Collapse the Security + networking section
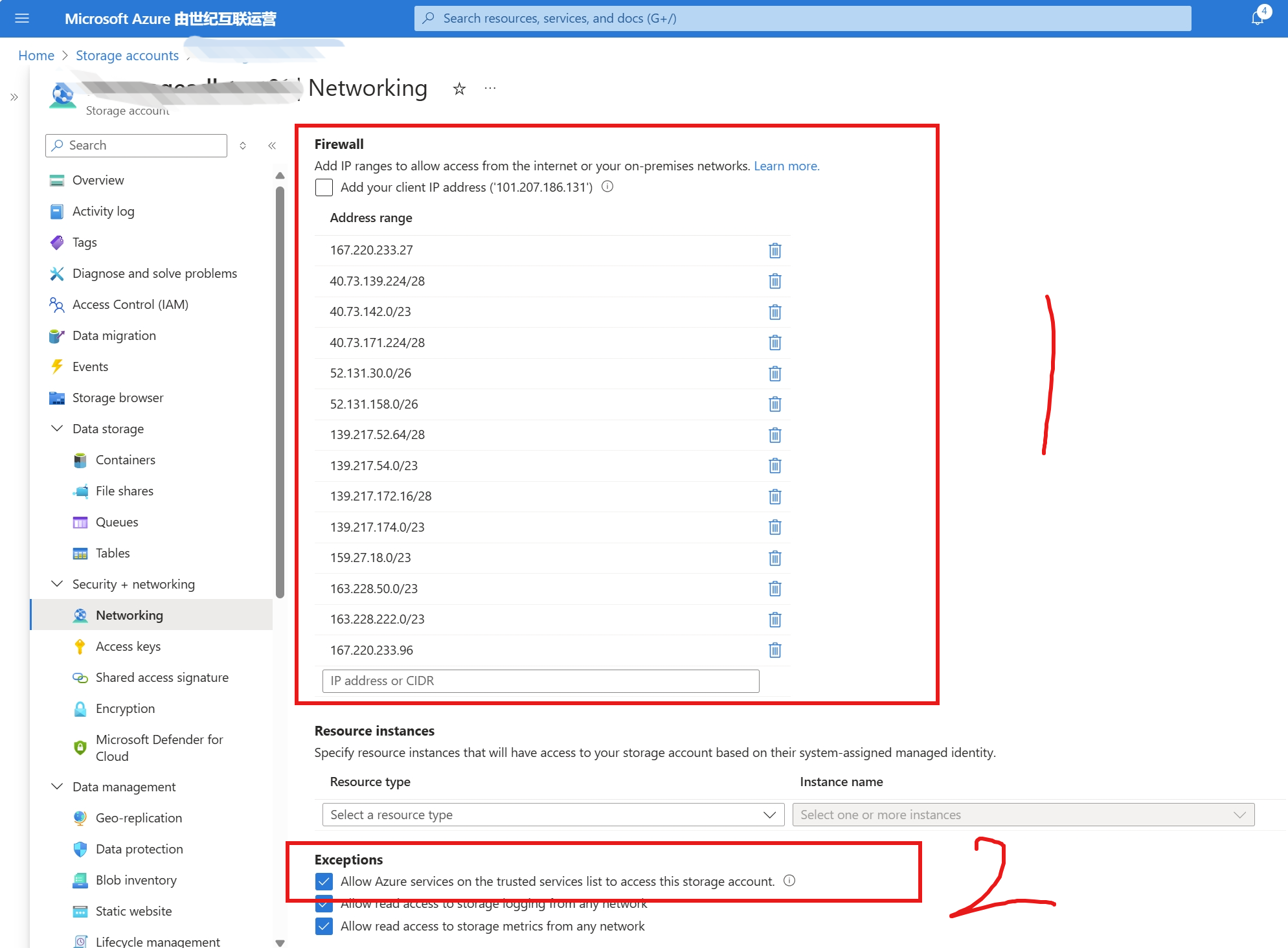The width and height of the screenshot is (1288, 948). [x=57, y=584]
